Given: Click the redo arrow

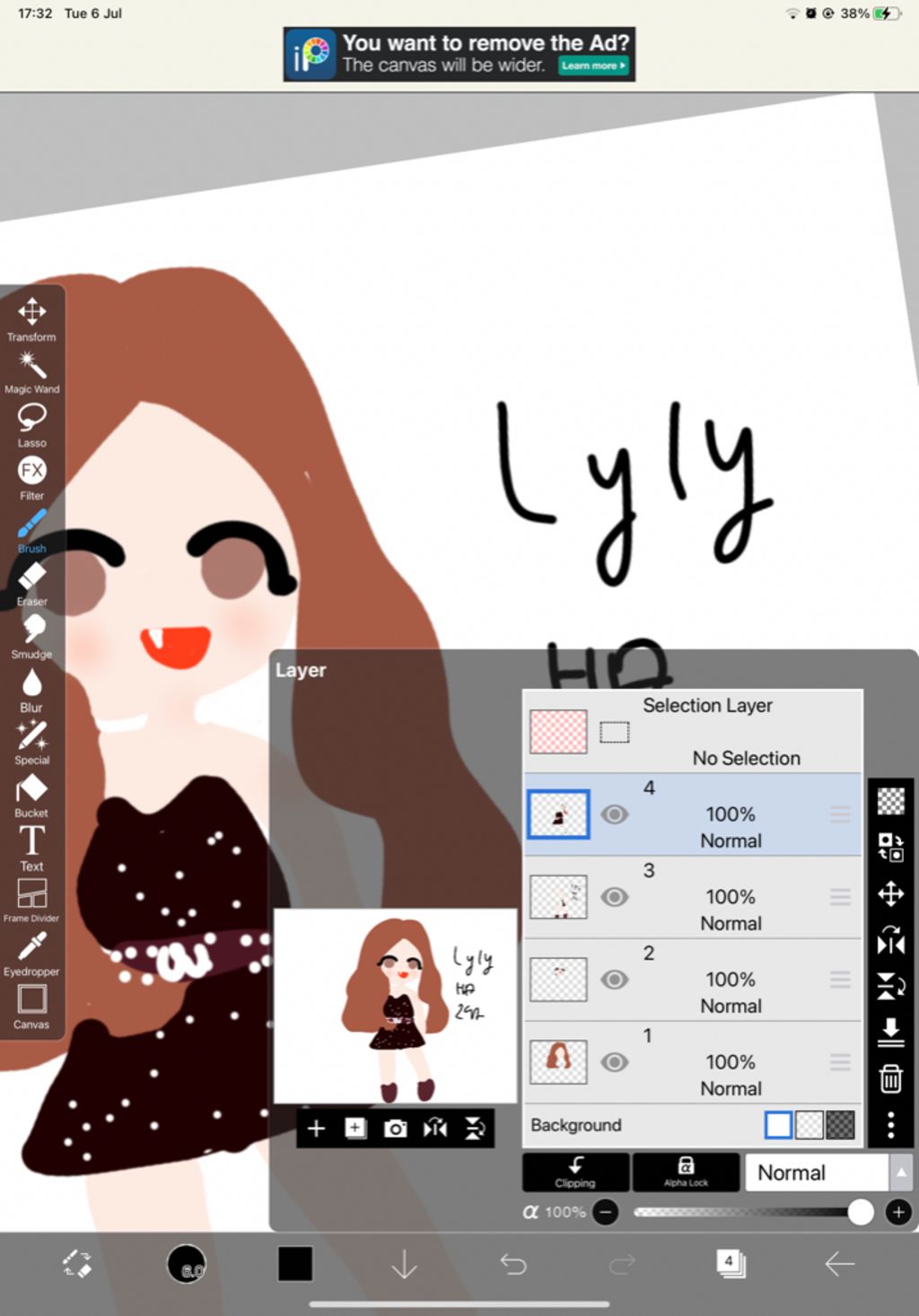Looking at the screenshot, I should click(622, 1264).
